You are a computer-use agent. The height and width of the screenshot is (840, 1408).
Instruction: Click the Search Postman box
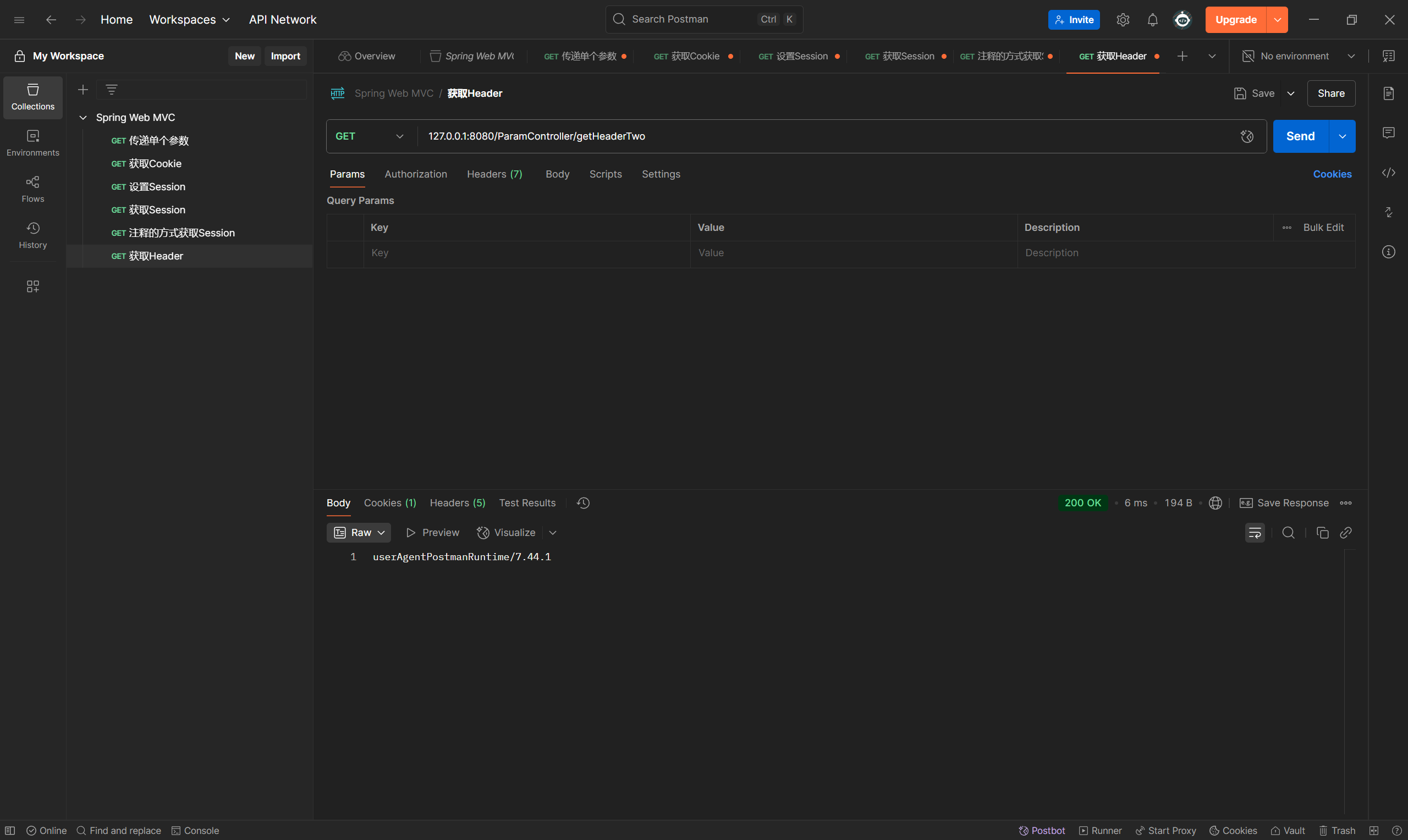[703, 20]
